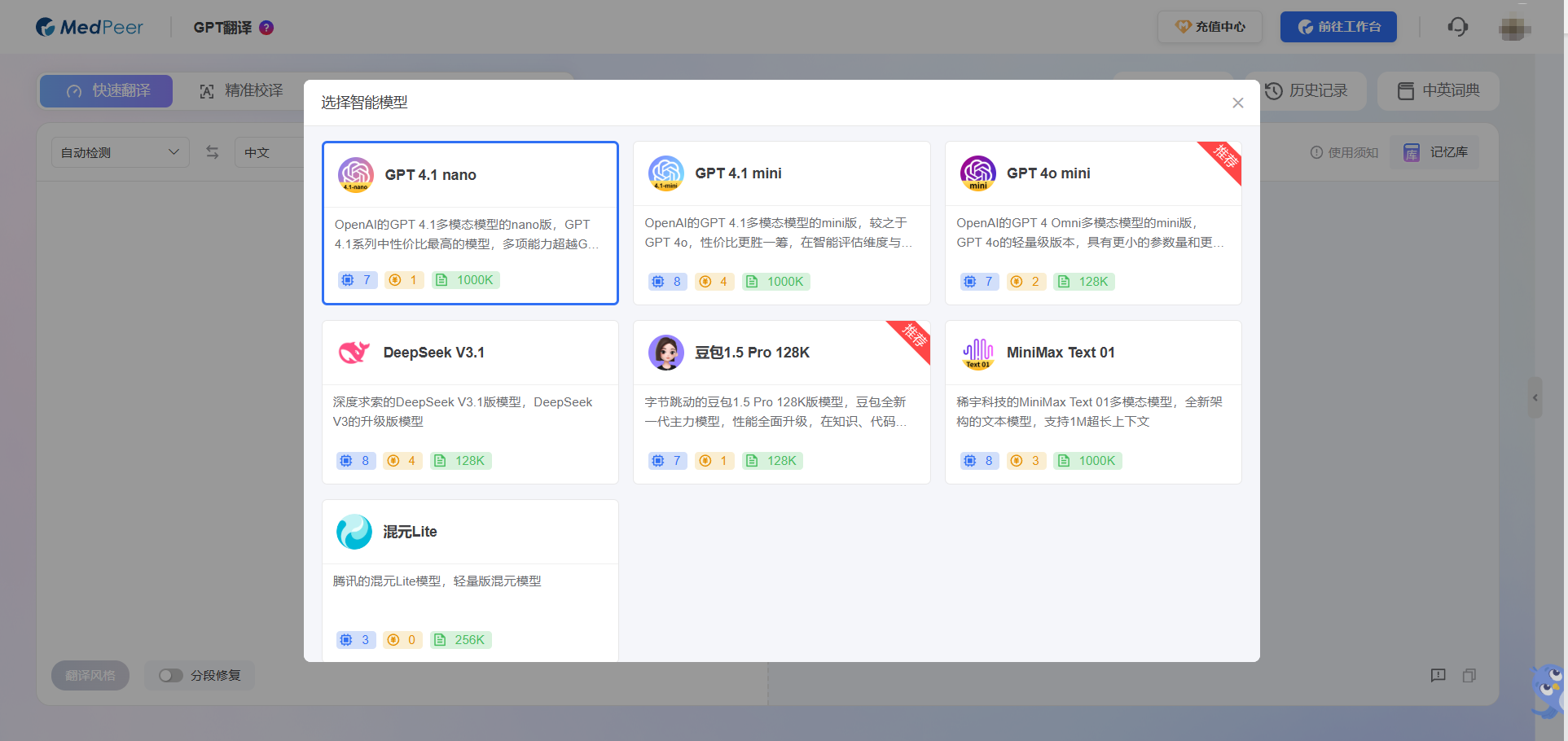Screen dimensions: 1568x741
Task: Click the GPT 4.1 mini description text
Action: pos(779,232)
